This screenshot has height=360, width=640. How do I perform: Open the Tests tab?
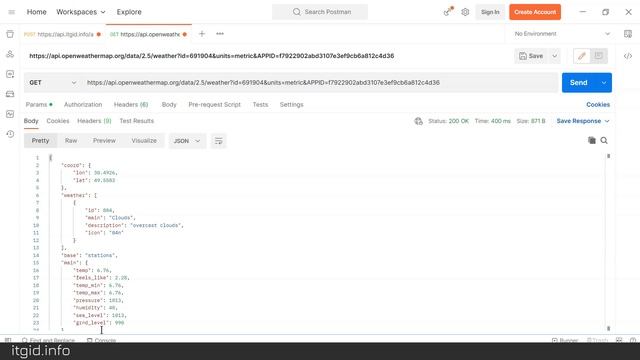click(260, 104)
